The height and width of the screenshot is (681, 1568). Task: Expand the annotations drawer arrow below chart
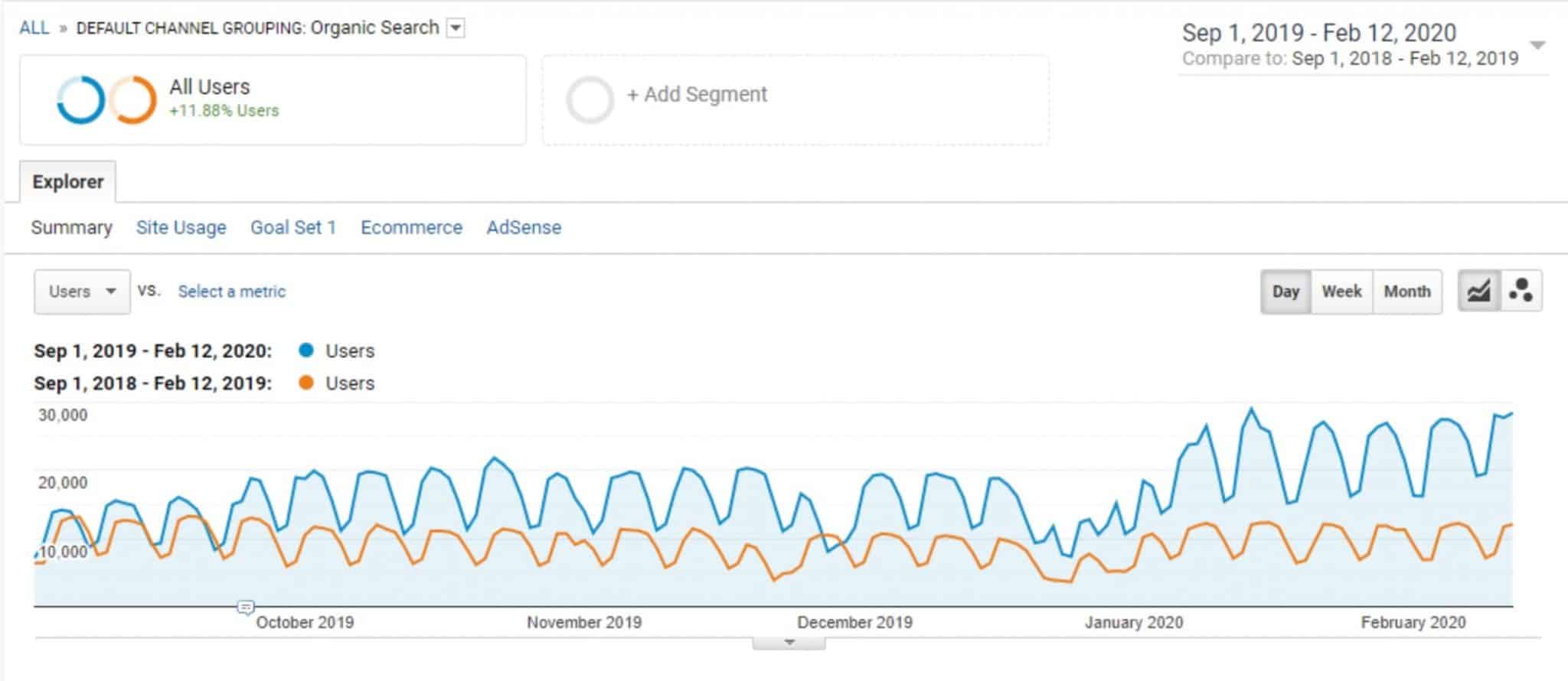pos(789,643)
